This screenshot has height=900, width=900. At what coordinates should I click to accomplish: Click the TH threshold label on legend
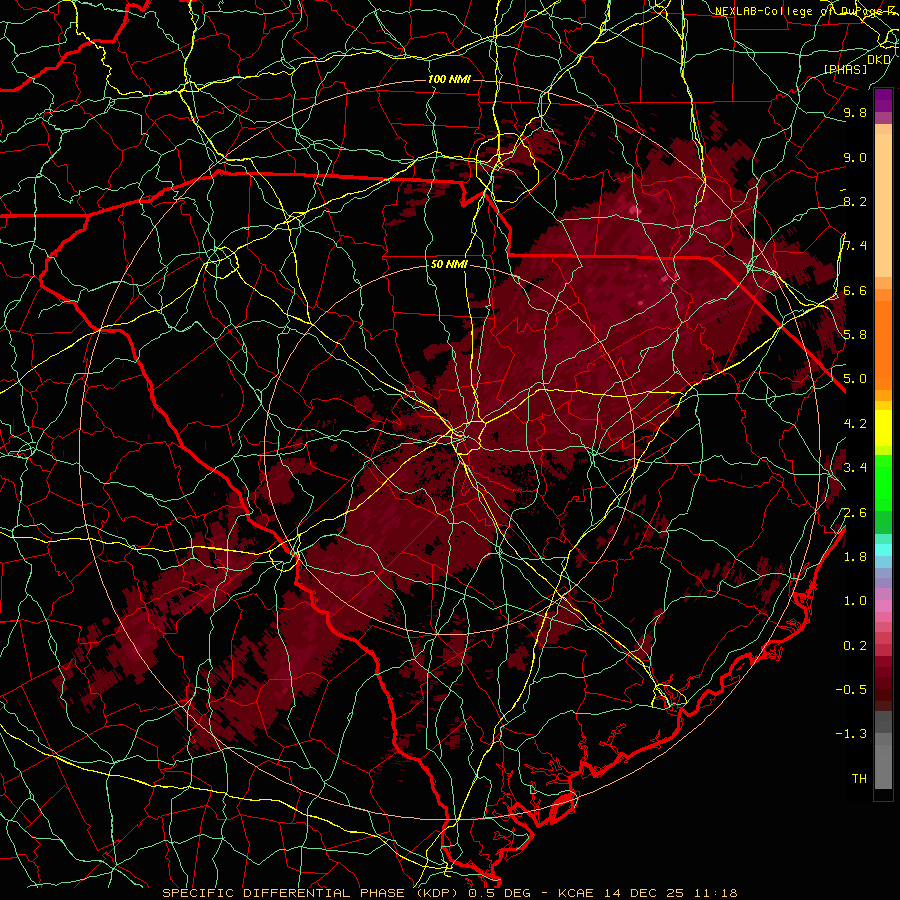[x=859, y=779]
